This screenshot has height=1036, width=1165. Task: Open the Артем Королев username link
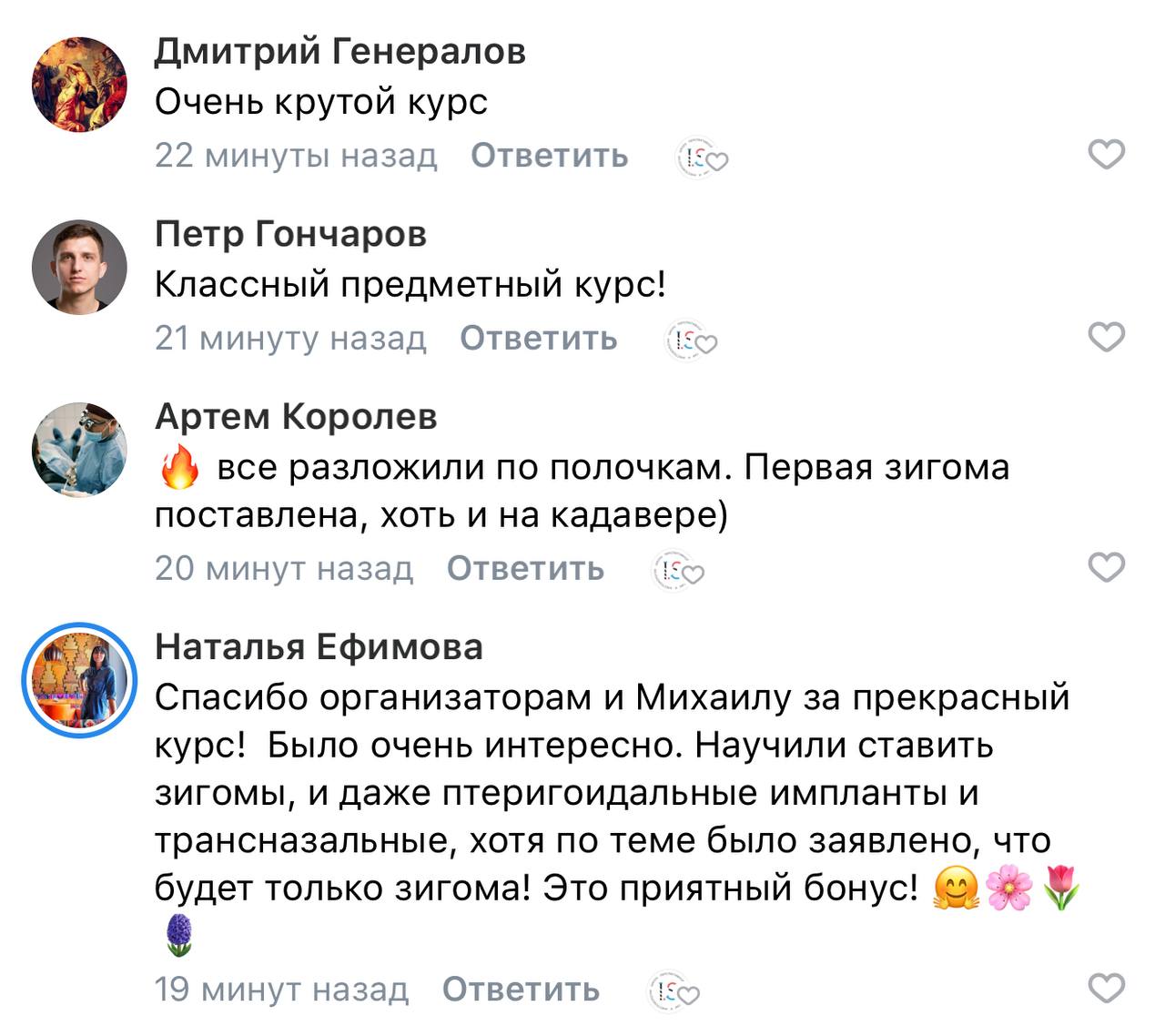click(296, 417)
